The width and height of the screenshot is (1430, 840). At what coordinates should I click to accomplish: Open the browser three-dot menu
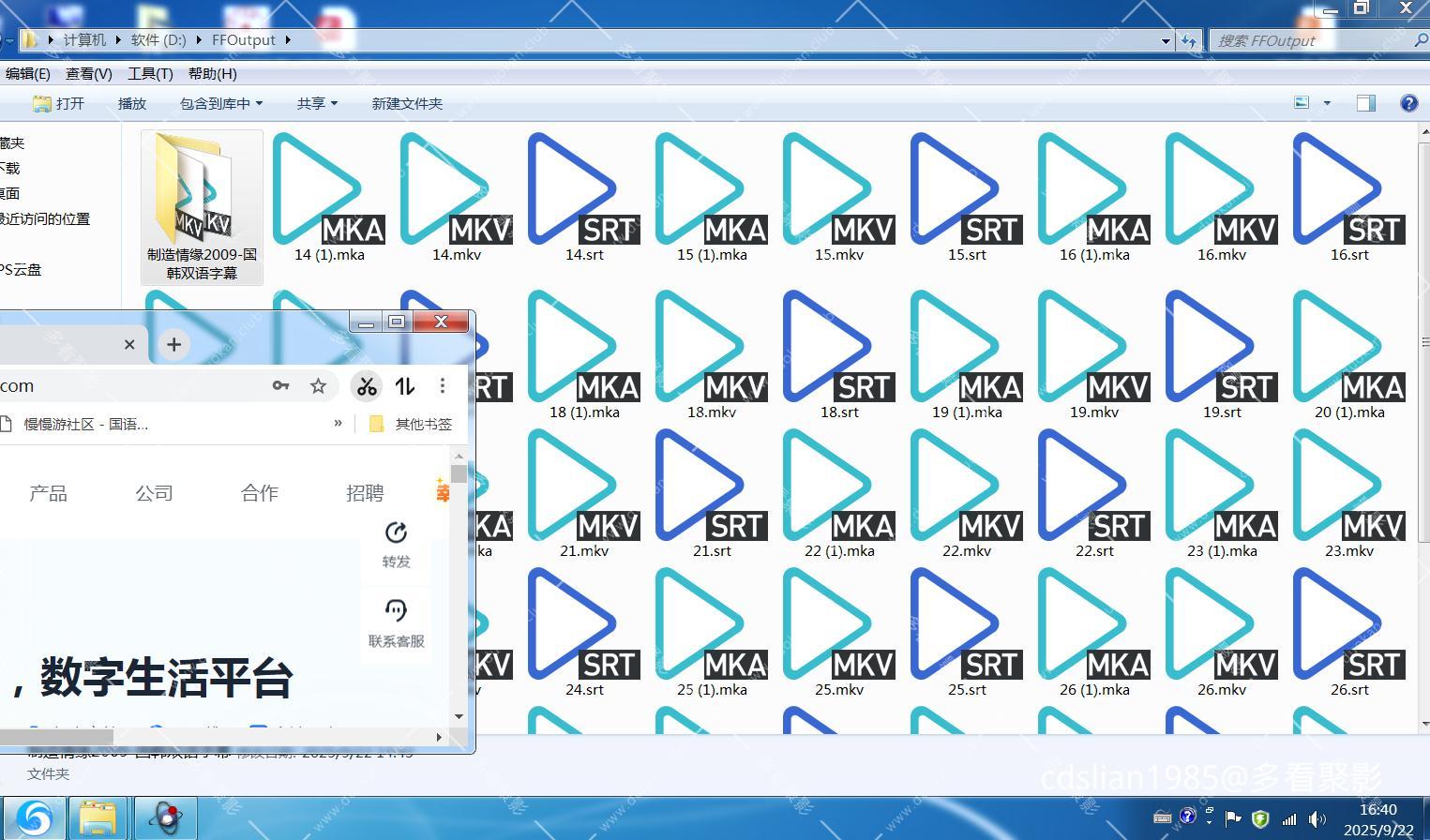[443, 386]
